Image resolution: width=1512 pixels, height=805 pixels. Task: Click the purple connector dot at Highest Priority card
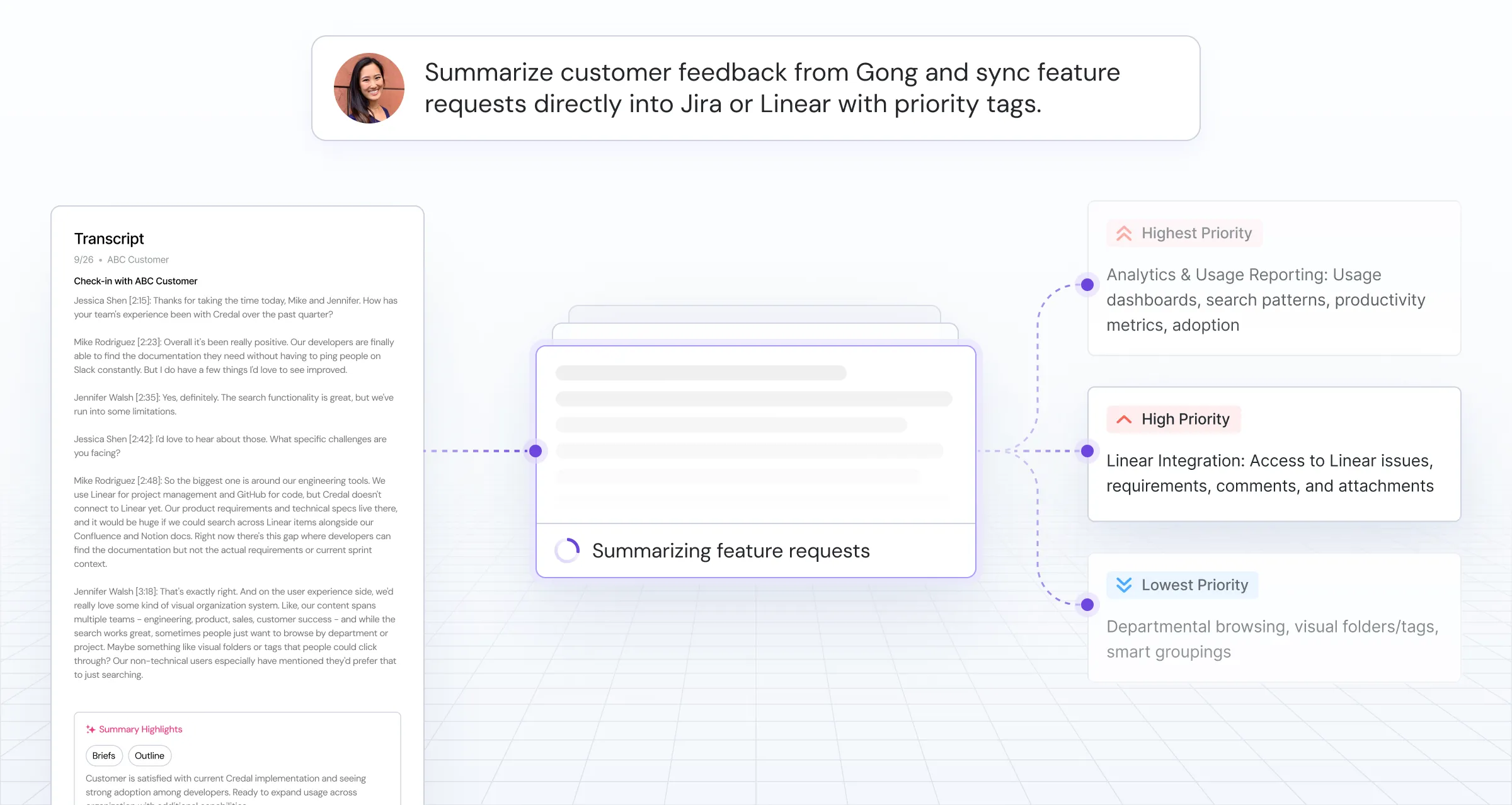(1087, 285)
